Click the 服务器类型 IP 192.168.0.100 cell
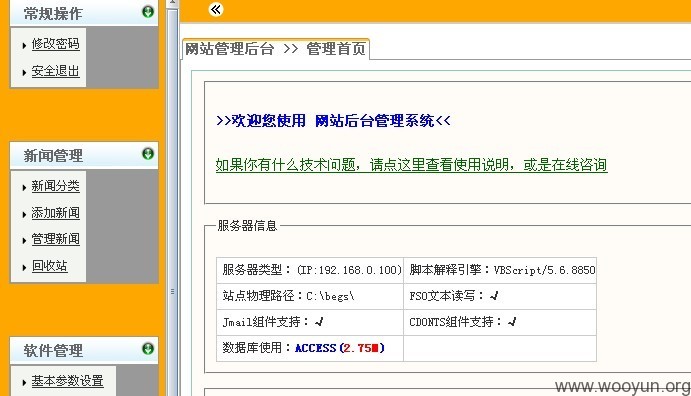691x396 pixels. coord(310,270)
